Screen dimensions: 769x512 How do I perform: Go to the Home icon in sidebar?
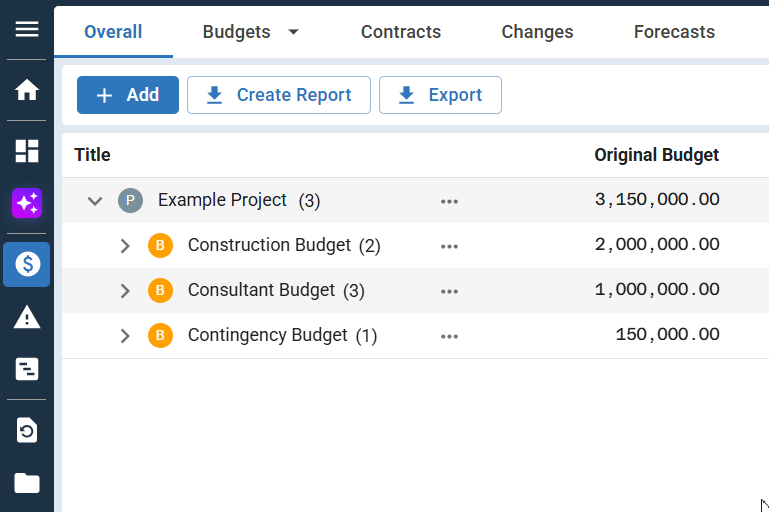(27, 90)
